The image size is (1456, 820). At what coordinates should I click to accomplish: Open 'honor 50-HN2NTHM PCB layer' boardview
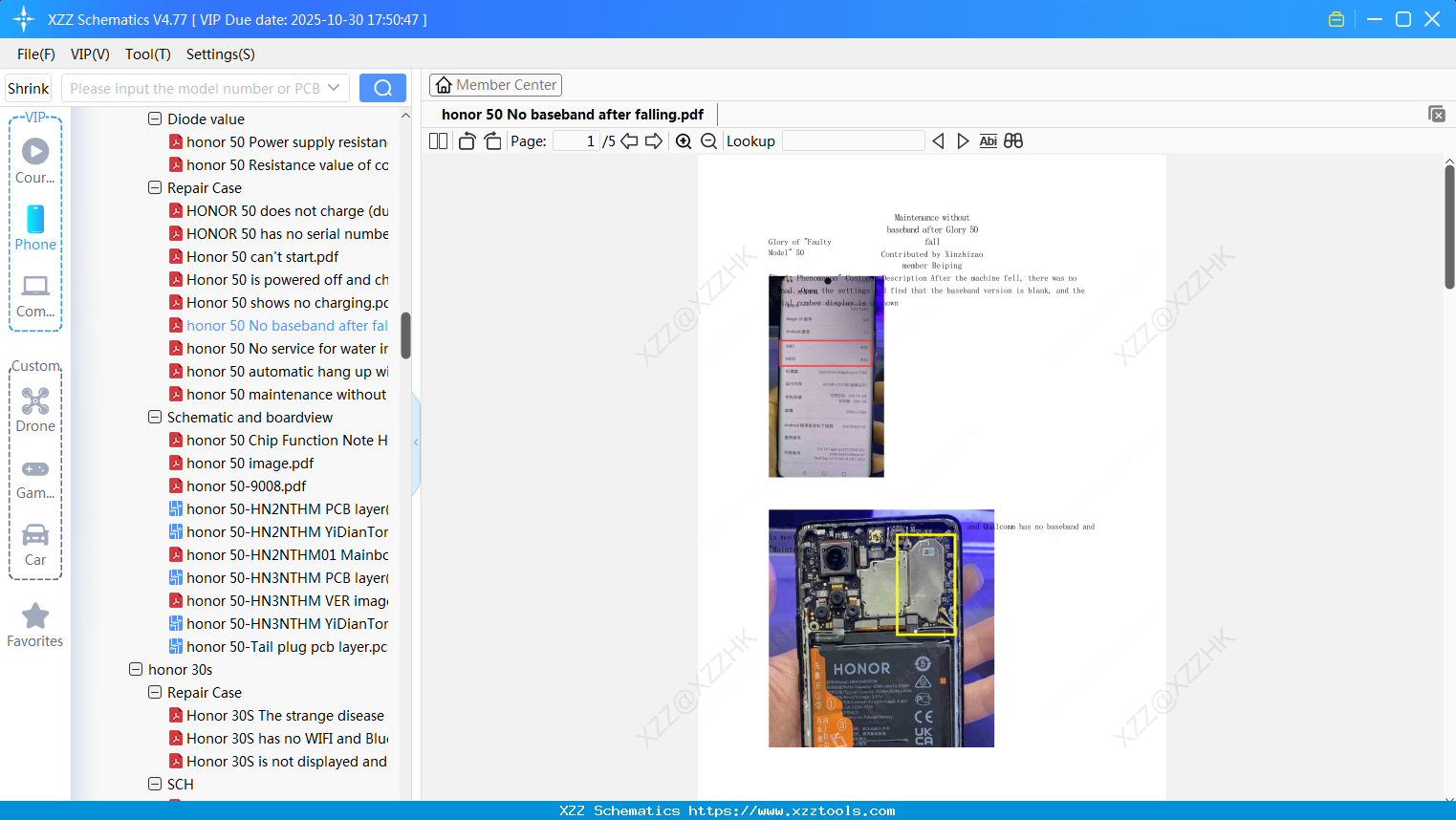coord(278,509)
